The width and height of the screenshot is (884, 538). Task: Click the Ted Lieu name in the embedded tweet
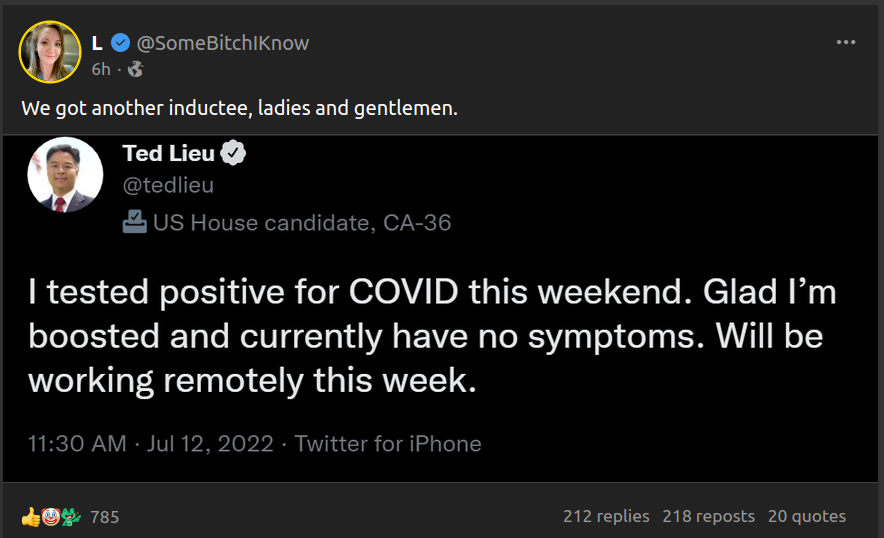[168, 154]
